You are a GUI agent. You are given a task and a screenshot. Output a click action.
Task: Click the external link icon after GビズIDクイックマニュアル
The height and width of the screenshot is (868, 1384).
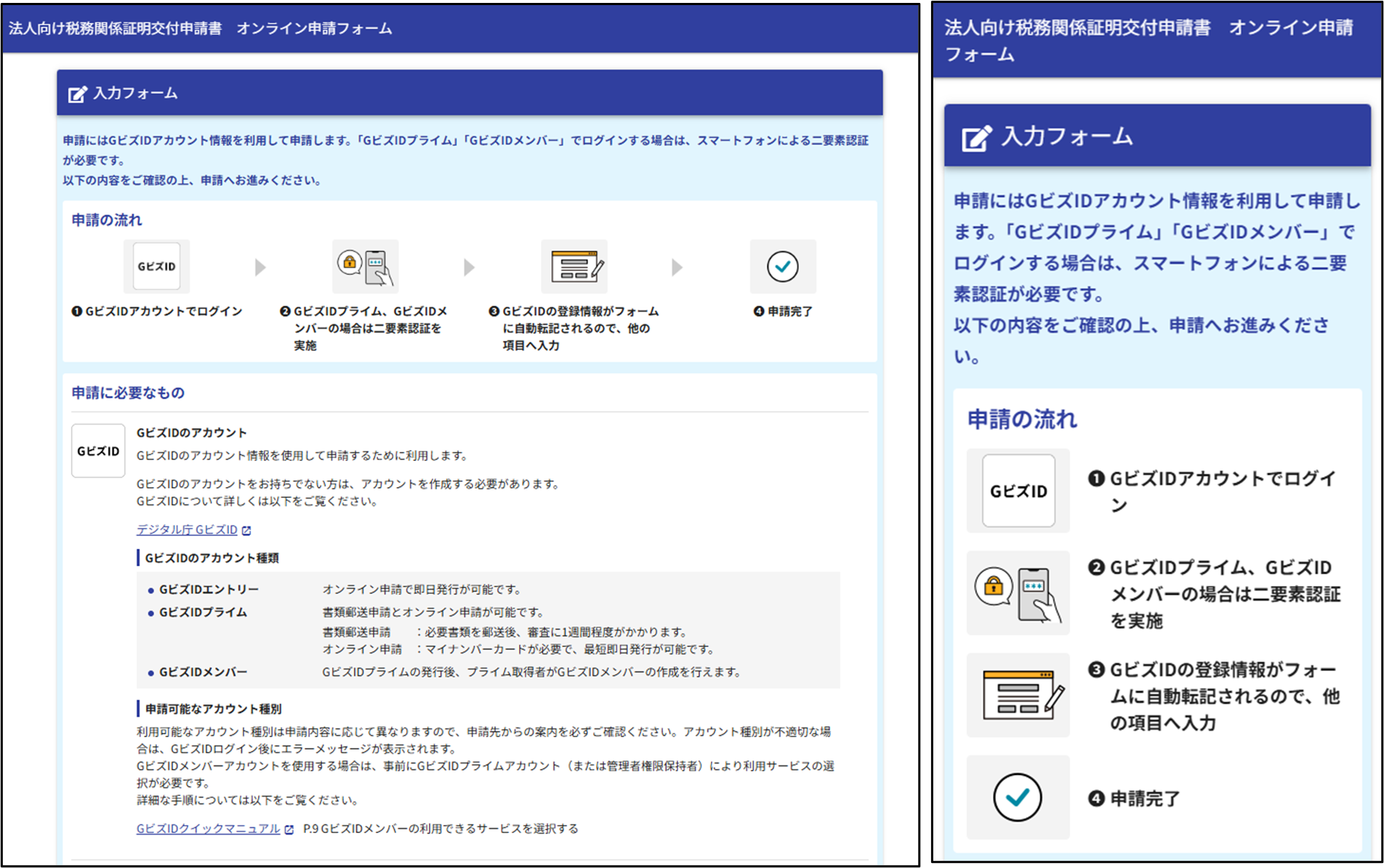(x=289, y=829)
